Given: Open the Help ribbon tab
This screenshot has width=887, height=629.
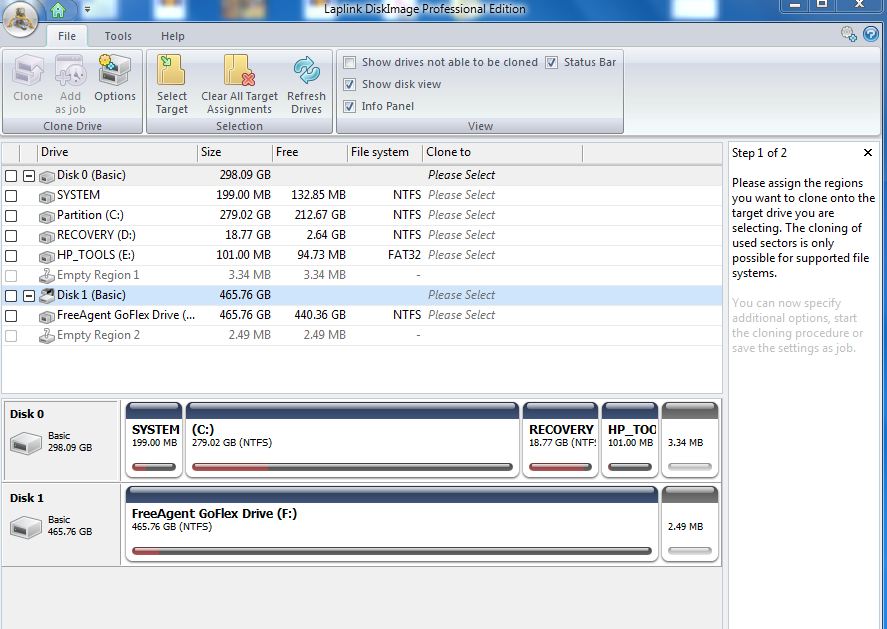Looking at the screenshot, I should click(173, 36).
